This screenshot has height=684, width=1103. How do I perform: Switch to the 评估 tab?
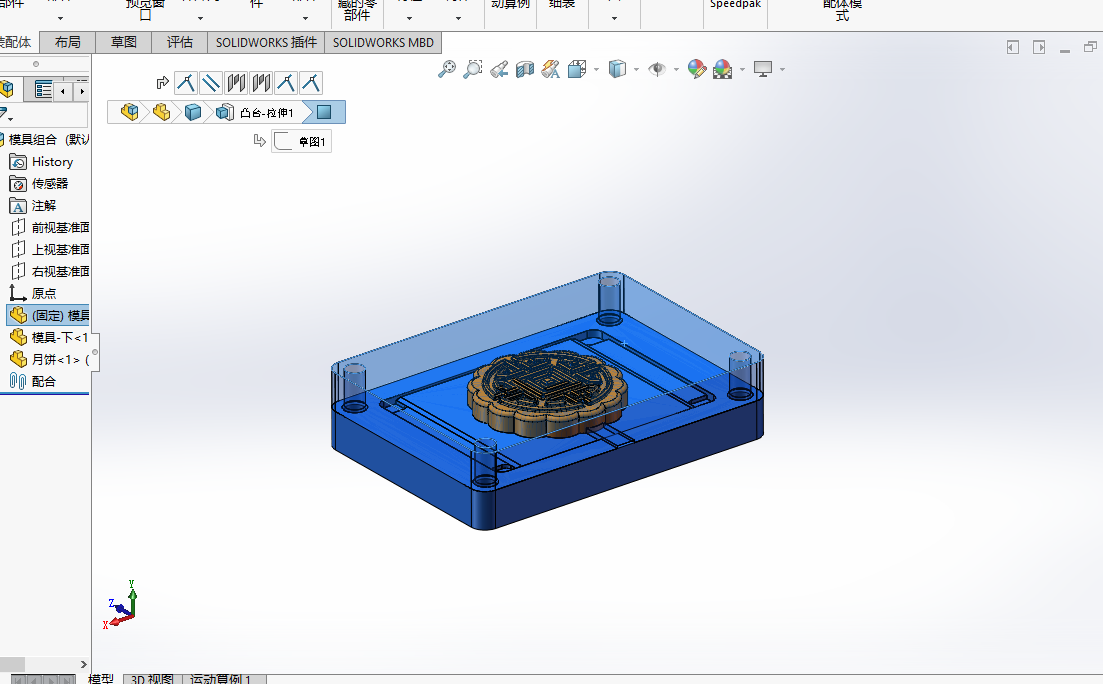pyautogui.click(x=179, y=42)
